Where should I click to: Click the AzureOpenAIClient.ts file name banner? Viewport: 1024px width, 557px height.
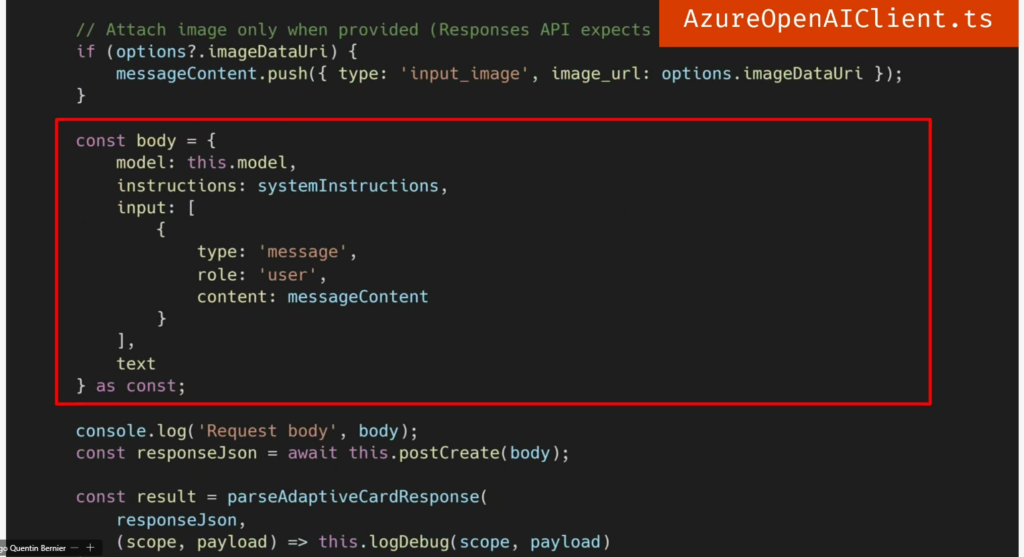coord(838,21)
